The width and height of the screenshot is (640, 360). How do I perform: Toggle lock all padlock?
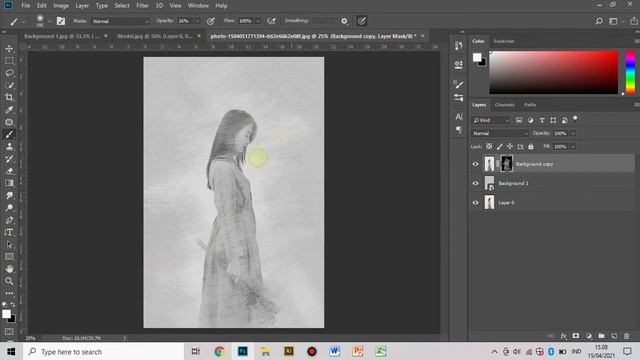[531, 146]
